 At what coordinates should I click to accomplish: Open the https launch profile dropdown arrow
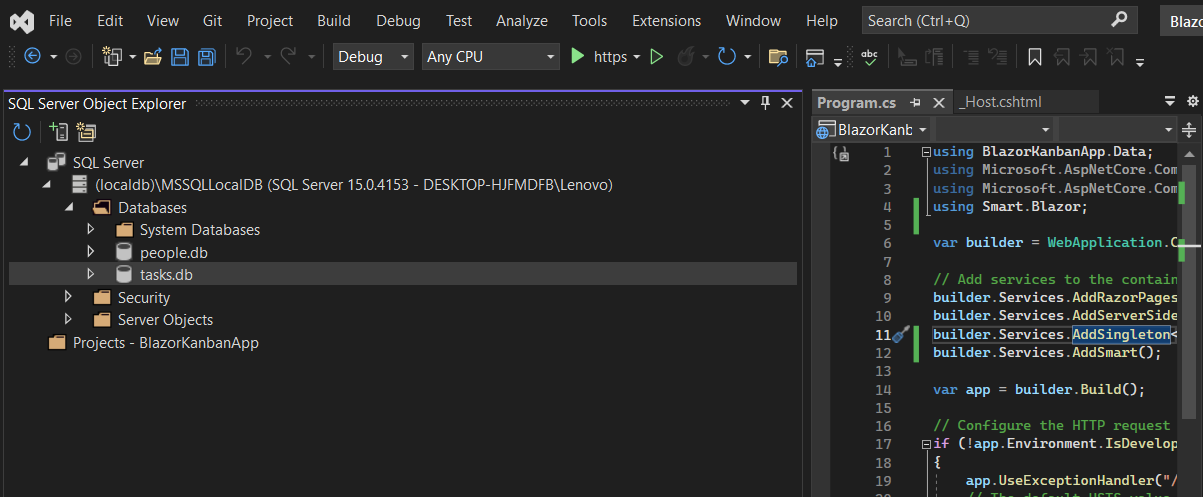[x=636, y=58]
